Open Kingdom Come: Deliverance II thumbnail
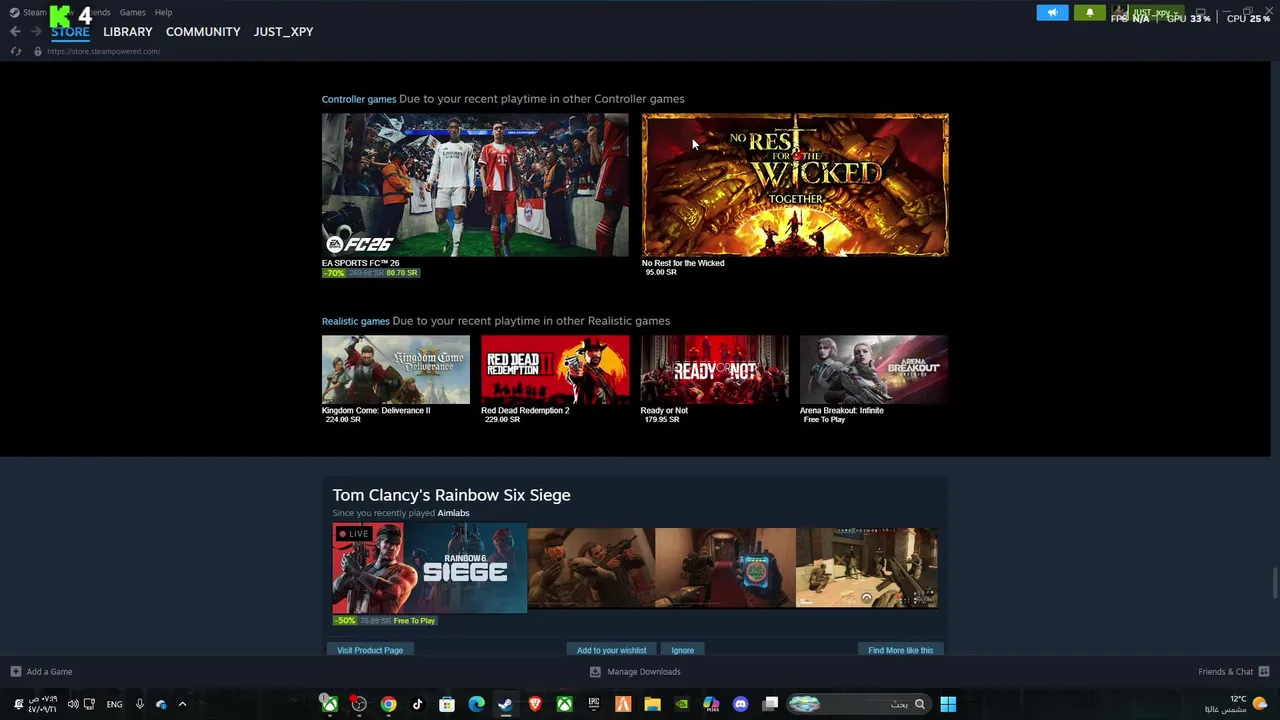The height and width of the screenshot is (720, 1280). click(396, 370)
